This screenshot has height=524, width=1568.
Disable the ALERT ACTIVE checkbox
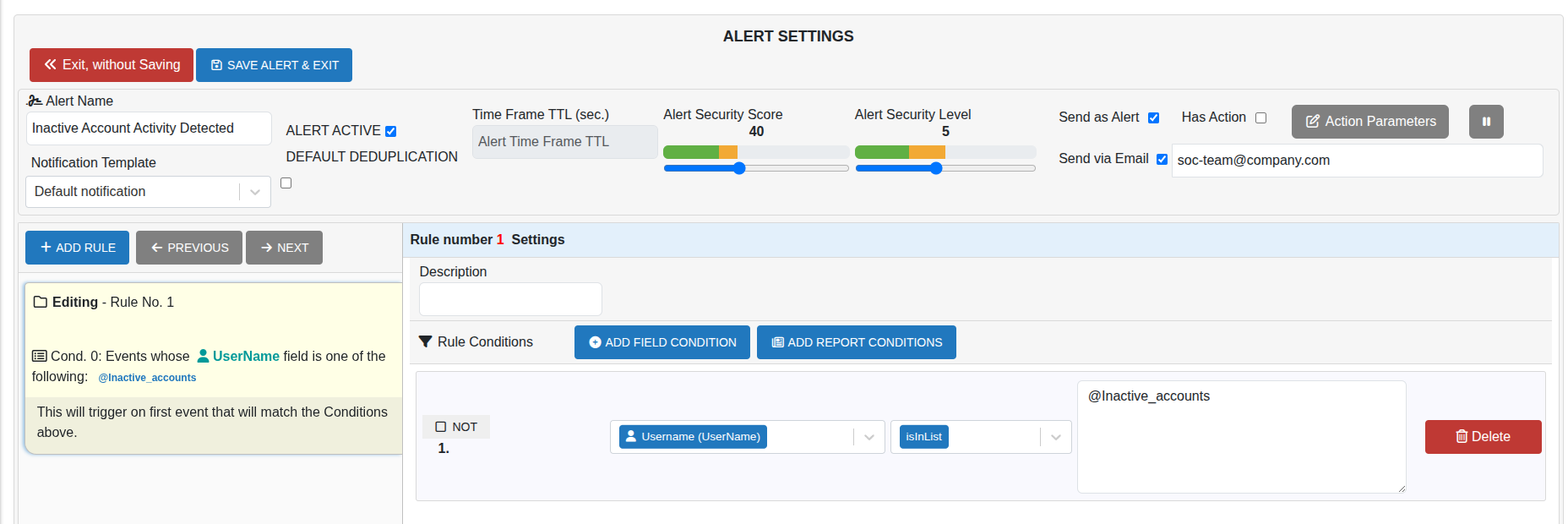click(x=390, y=130)
